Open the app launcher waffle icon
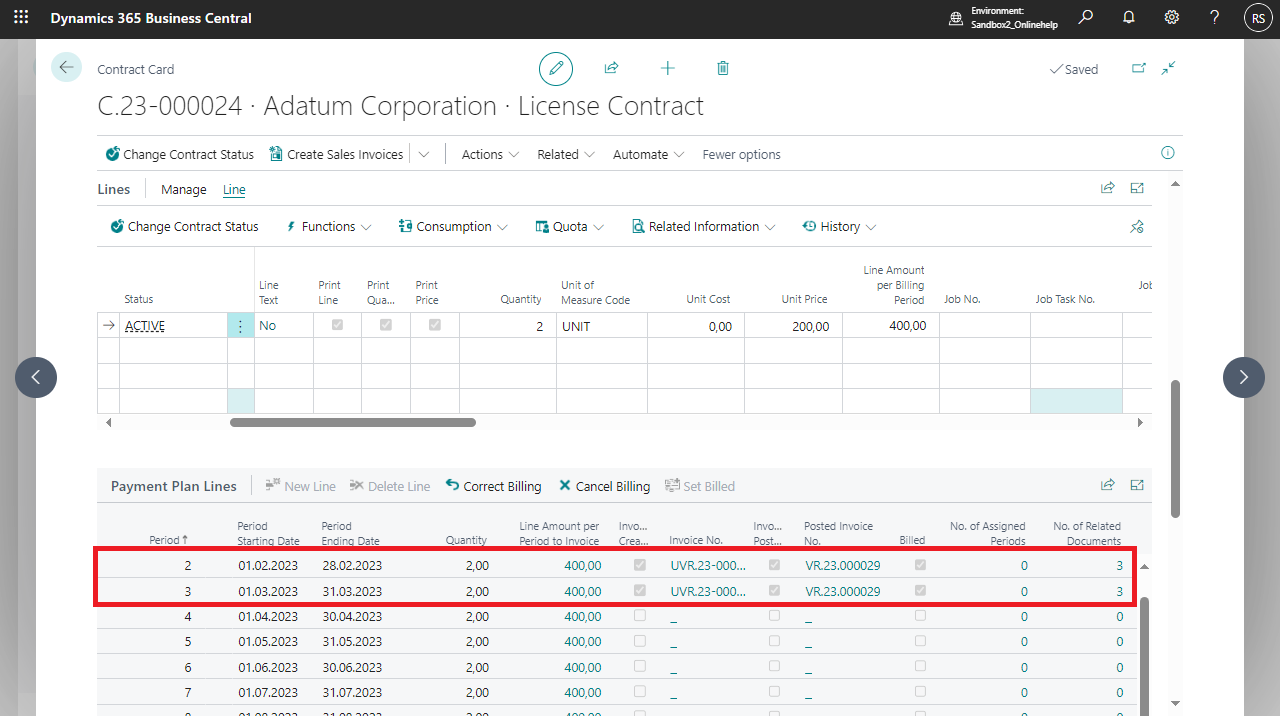The width and height of the screenshot is (1280, 716). tap(21, 18)
